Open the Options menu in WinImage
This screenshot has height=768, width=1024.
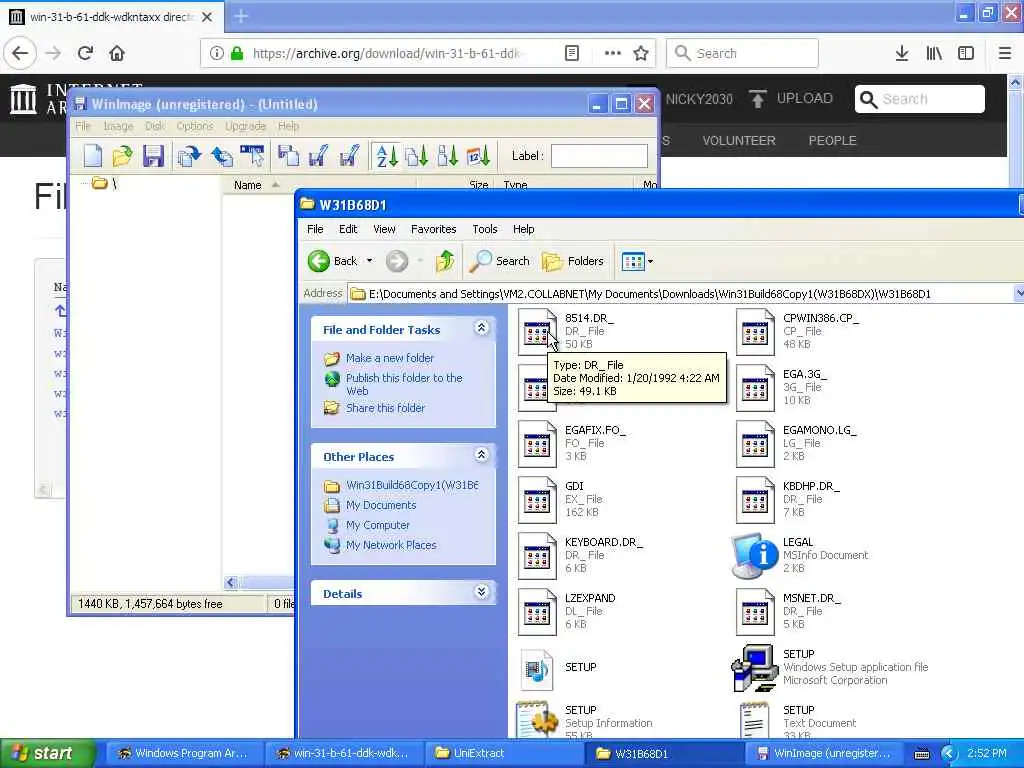[x=195, y=126]
